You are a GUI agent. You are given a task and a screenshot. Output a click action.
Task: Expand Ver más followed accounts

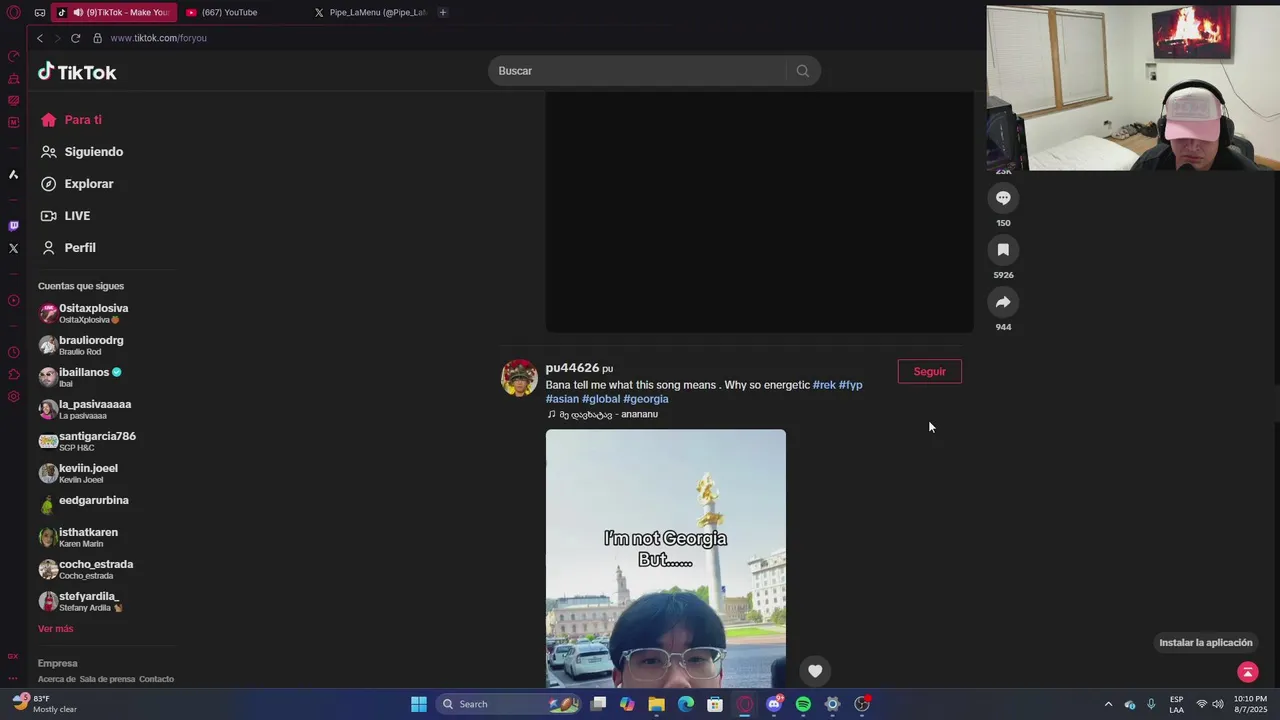(x=56, y=629)
